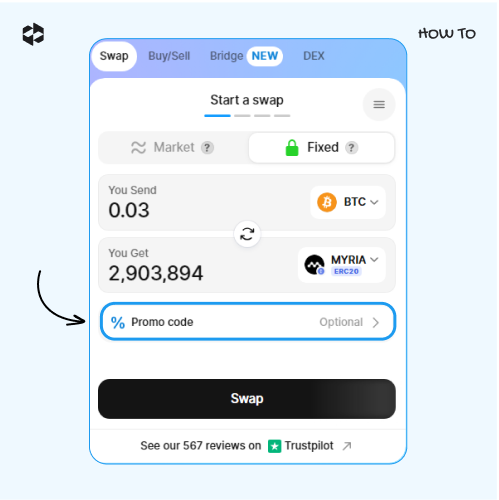Click the Market help question mark
The width and height of the screenshot is (499, 500).
pyautogui.click(x=207, y=147)
